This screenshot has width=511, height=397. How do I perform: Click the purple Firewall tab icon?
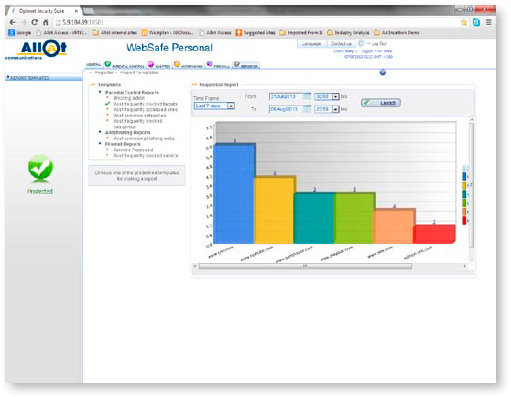209,64
